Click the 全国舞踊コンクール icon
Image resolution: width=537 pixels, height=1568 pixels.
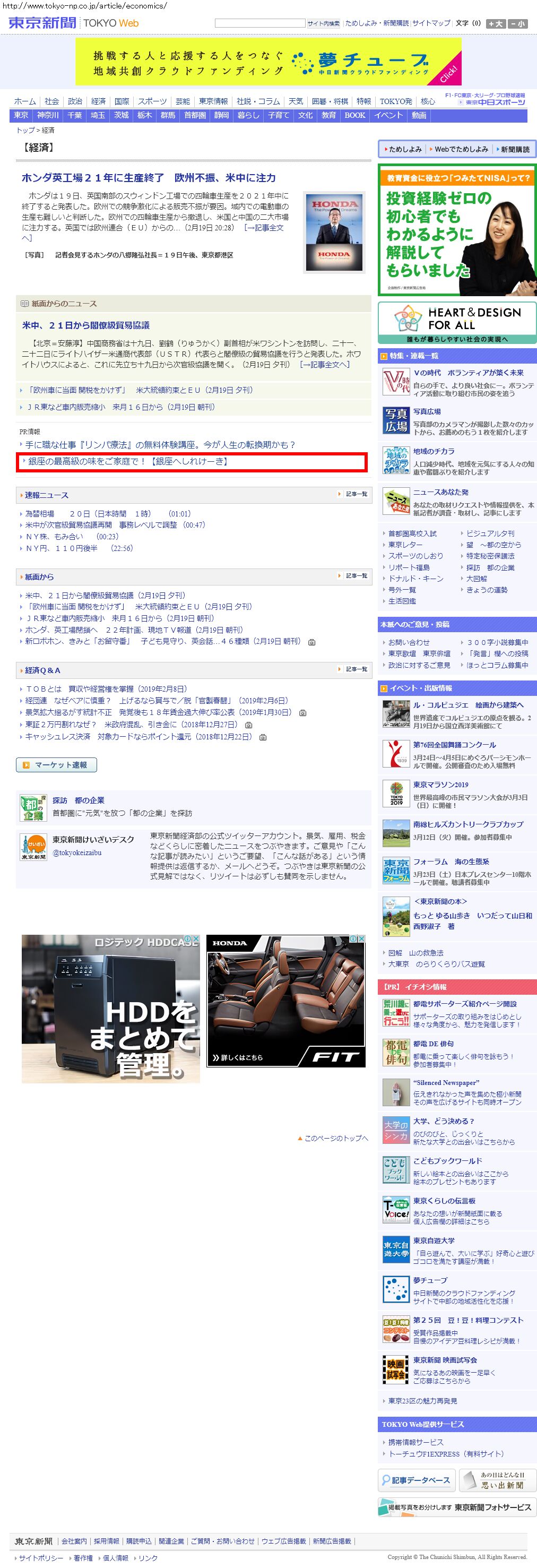click(396, 754)
